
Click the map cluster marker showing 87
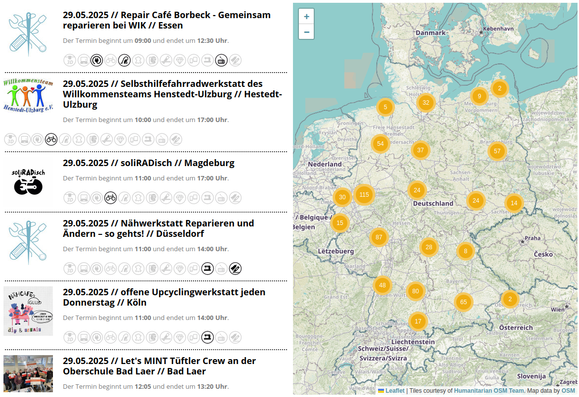(378, 237)
